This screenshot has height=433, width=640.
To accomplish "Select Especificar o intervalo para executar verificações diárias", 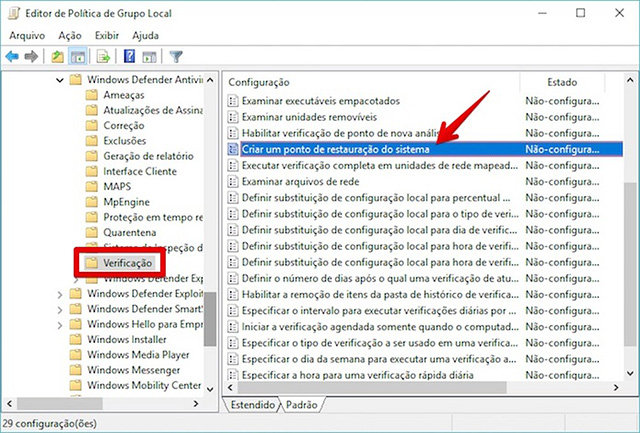I will tap(379, 311).
